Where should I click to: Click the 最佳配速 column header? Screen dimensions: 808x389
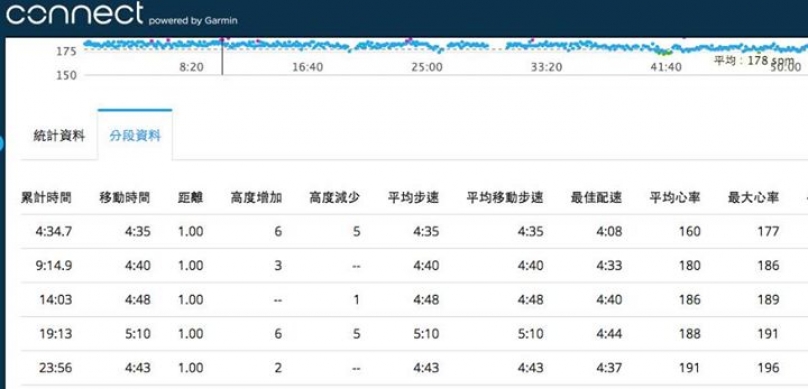click(597, 197)
